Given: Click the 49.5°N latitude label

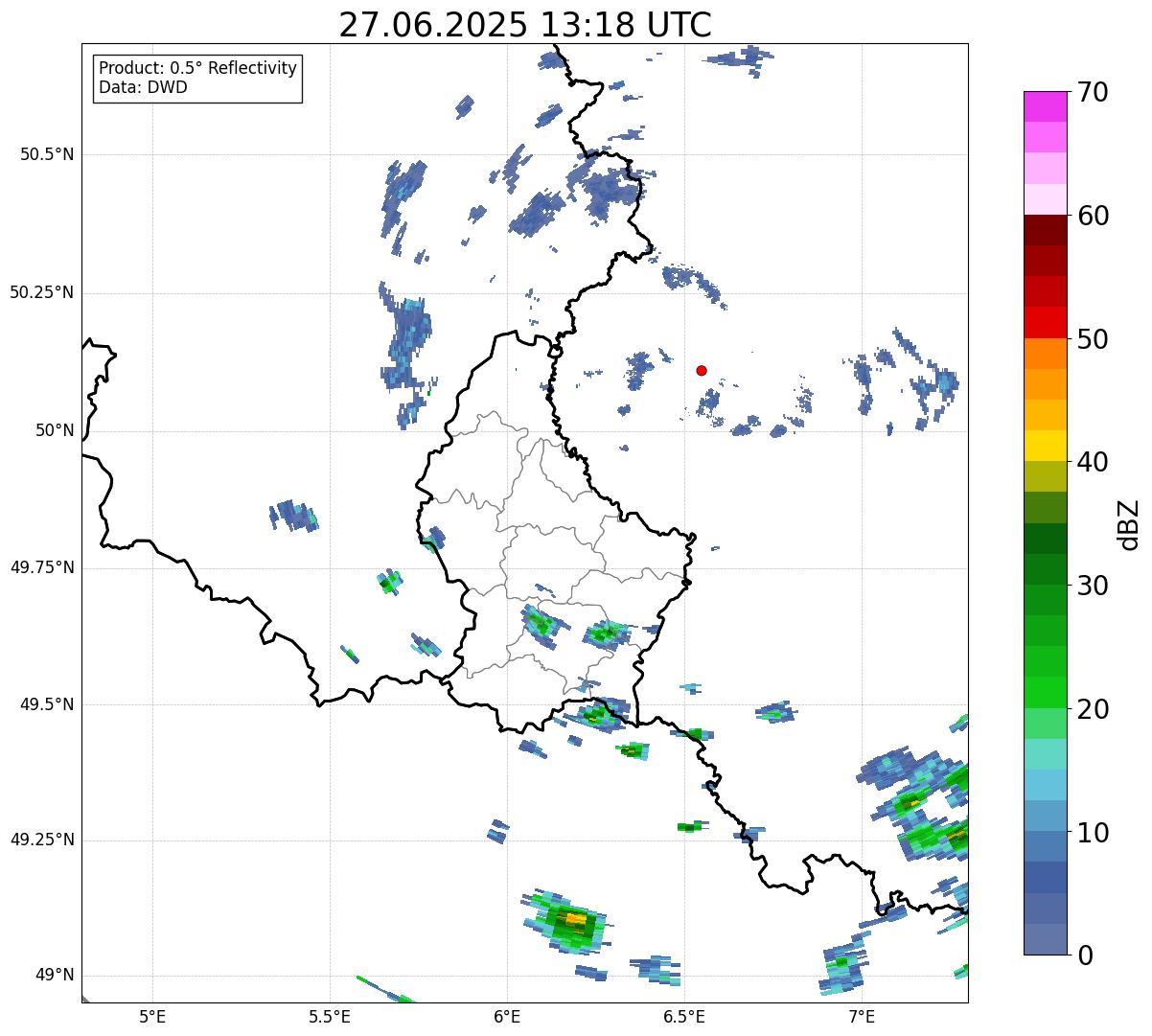Looking at the screenshot, I should click(x=47, y=704).
